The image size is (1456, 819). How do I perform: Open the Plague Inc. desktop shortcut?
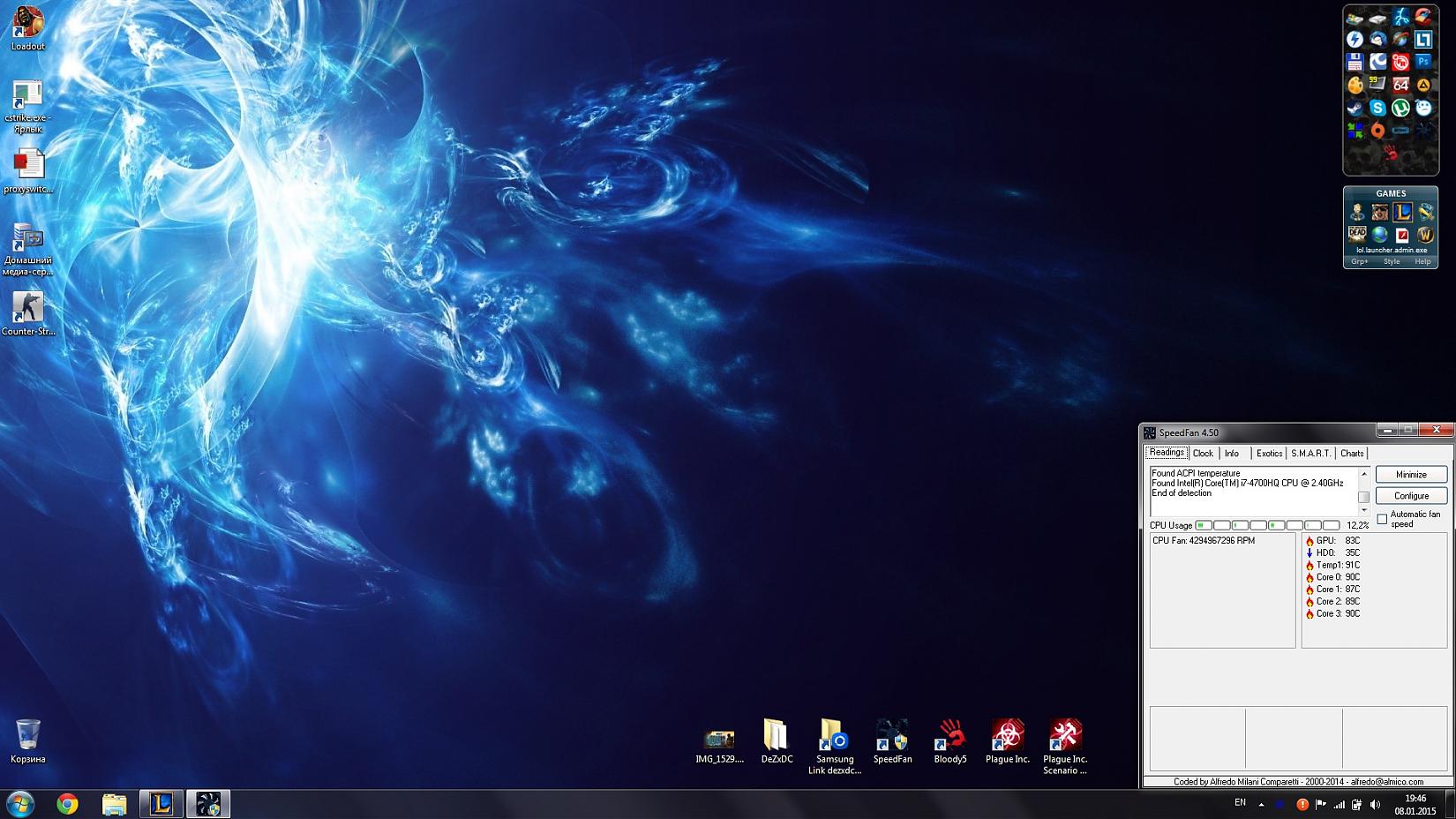pos(1007,741)
